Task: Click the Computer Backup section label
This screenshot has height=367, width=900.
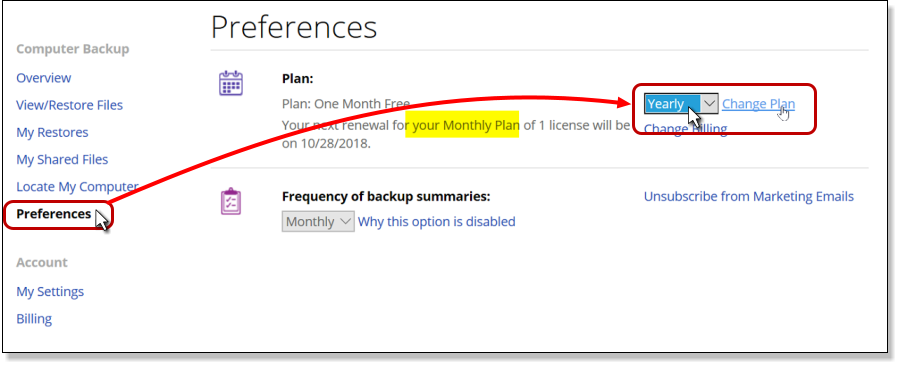Action: (72, 49)
